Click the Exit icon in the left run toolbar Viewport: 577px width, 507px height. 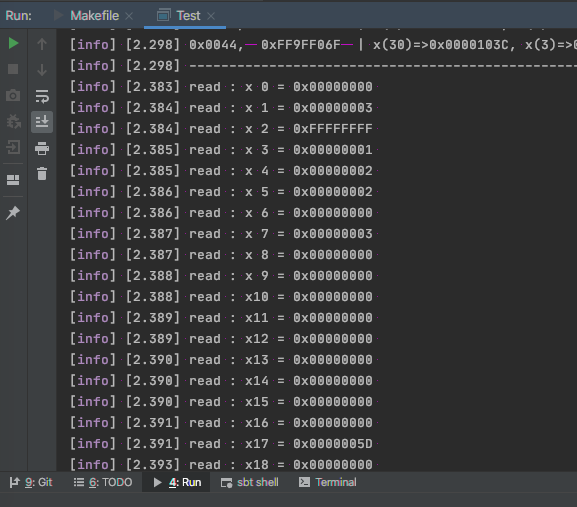(x=13, y=147)
